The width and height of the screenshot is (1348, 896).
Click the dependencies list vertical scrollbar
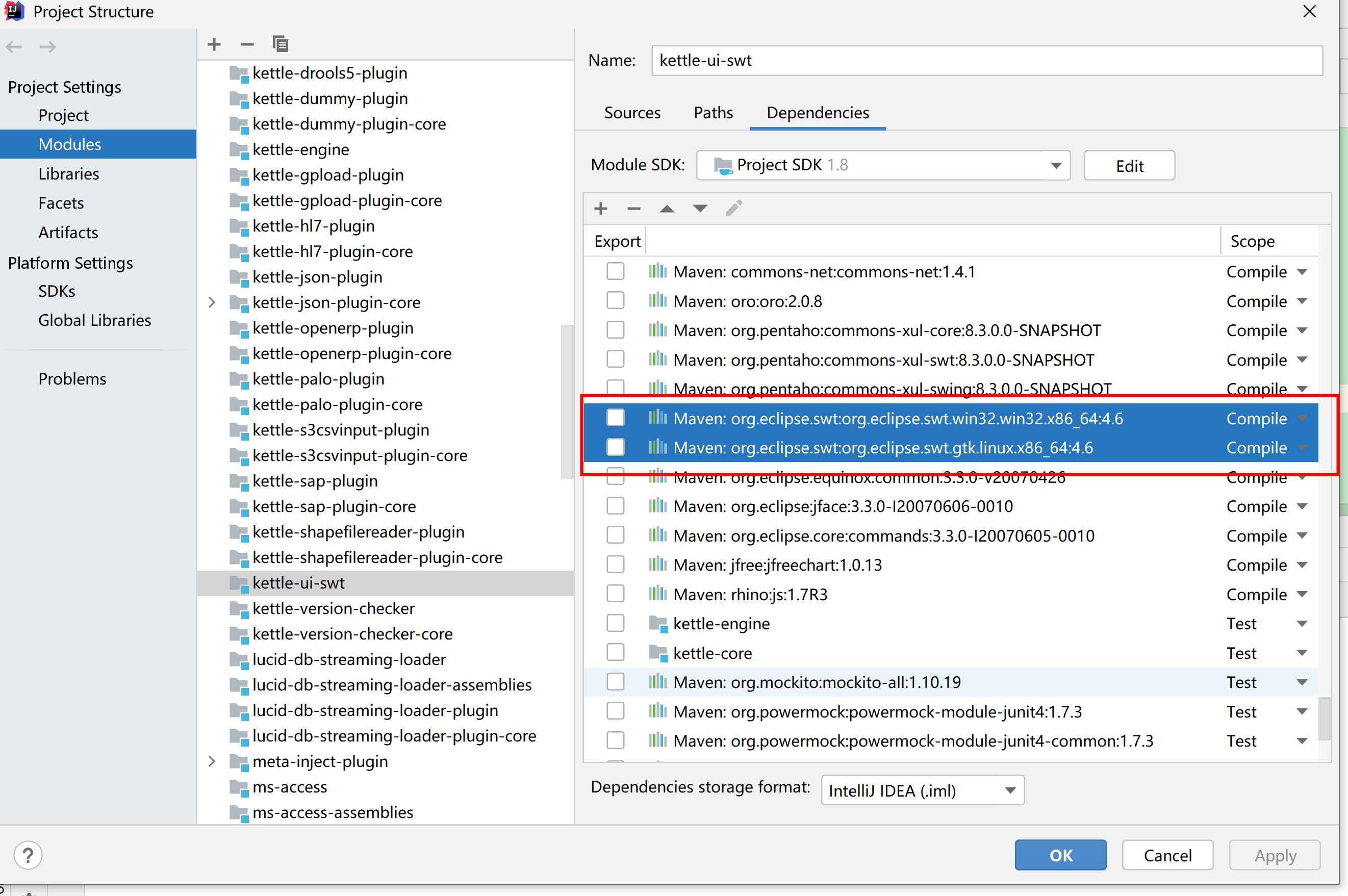tap(1325, 719)
